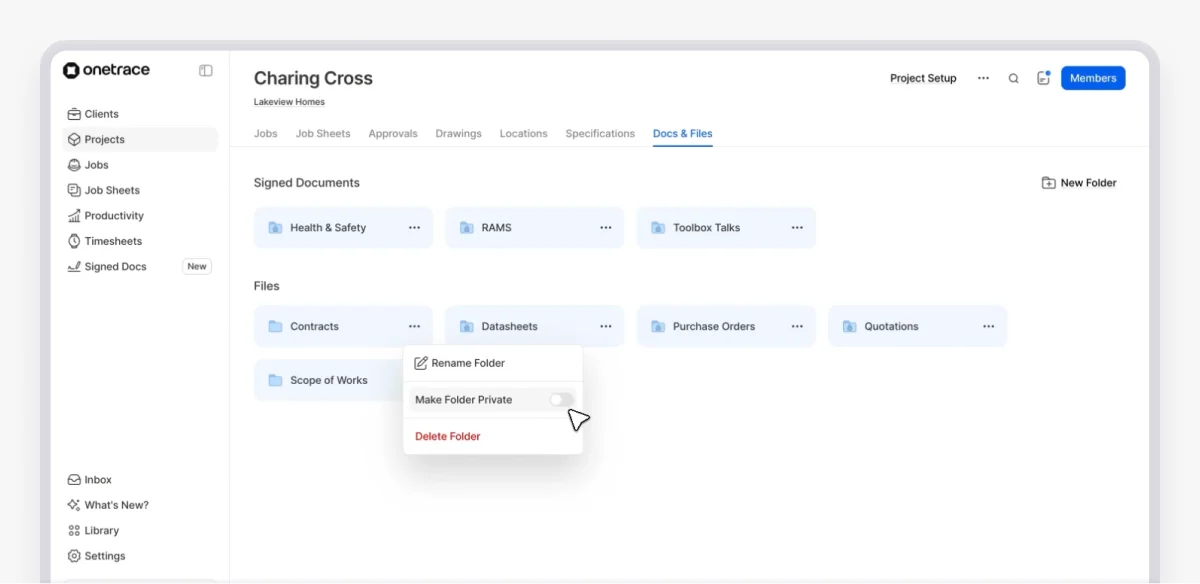Switch to the Locations tab
The width and height of the screenshot is (1200, 584).
pyautogui.click(x=524, y=133)
